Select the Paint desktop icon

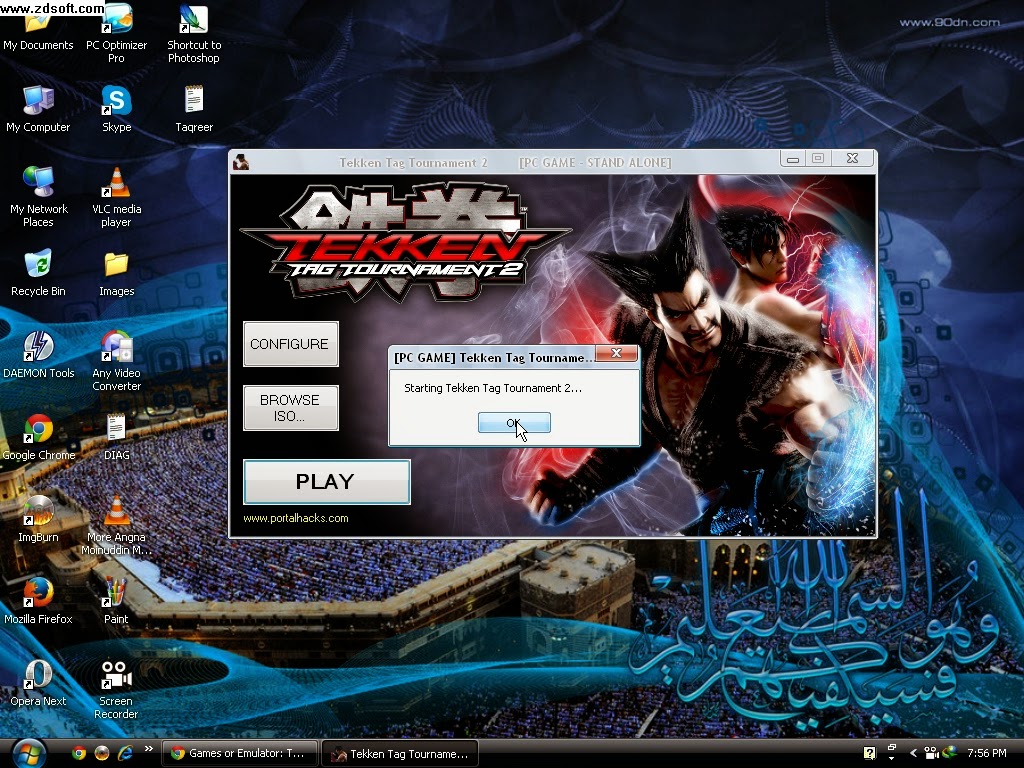[116, 601]
